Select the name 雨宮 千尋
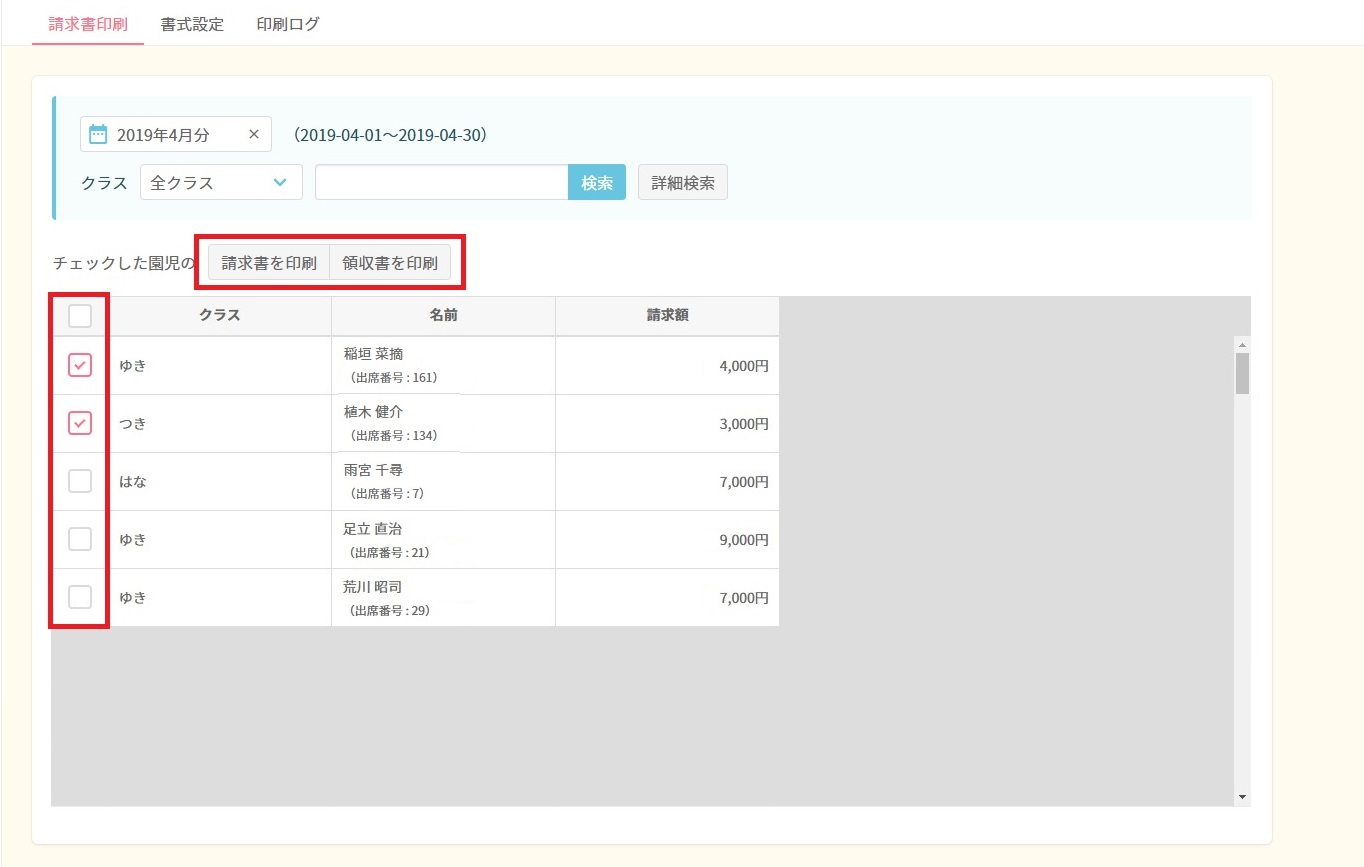Image resolution: width=1364 pixels, height=867 pixels. (374, 470)
